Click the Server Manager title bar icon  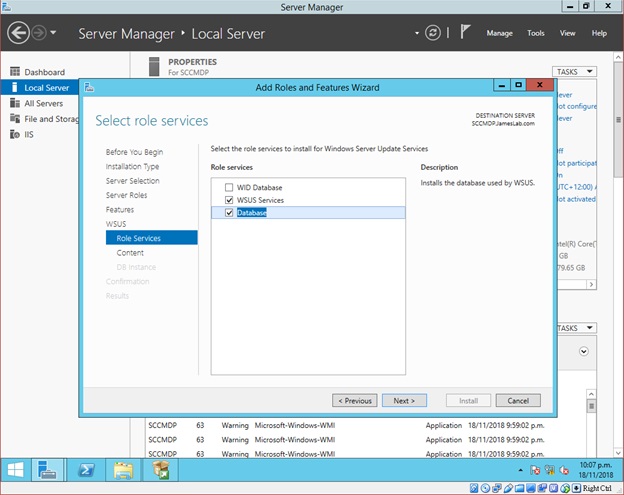[6, 6]
